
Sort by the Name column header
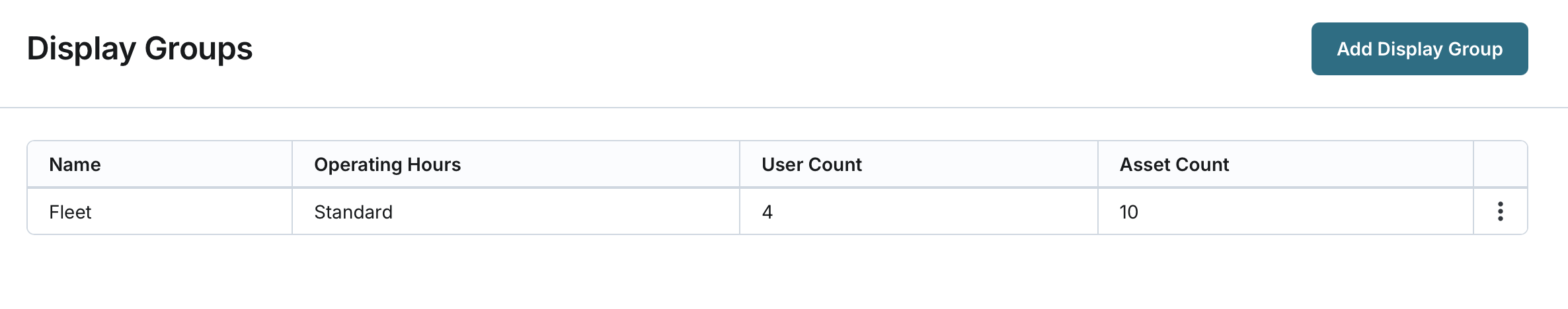(75, 164)
